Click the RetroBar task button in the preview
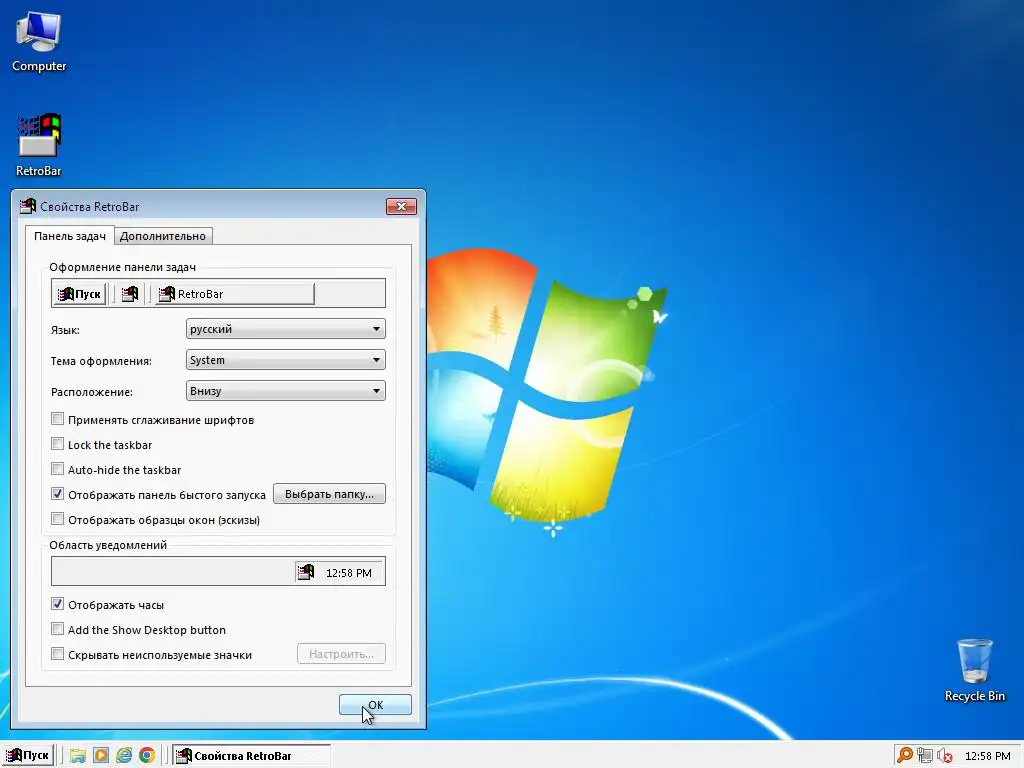1024x768 pixels. (235, 294)
